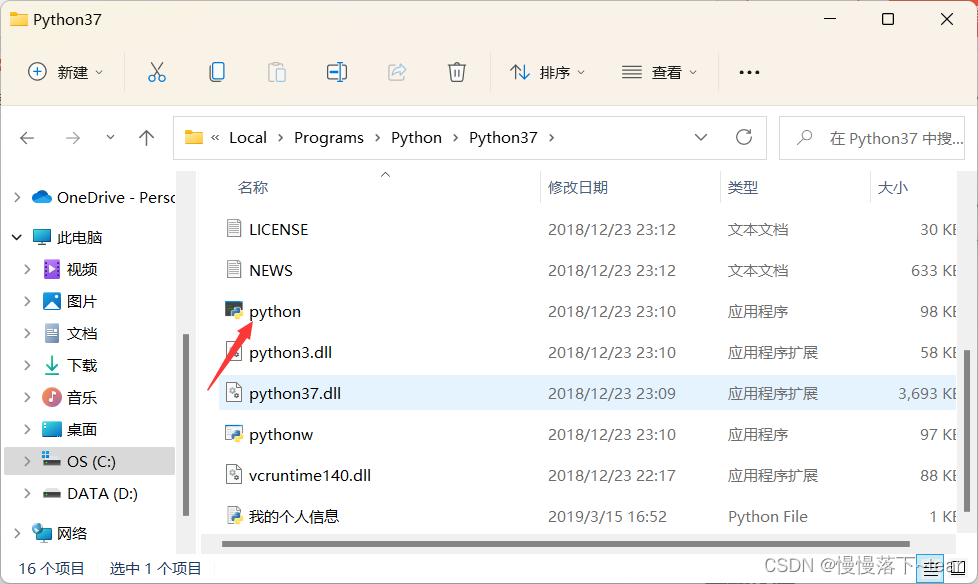This screenshot has height=584, width=978.
Task: Go forward with the right arrow
Action: tap(73, 138)
